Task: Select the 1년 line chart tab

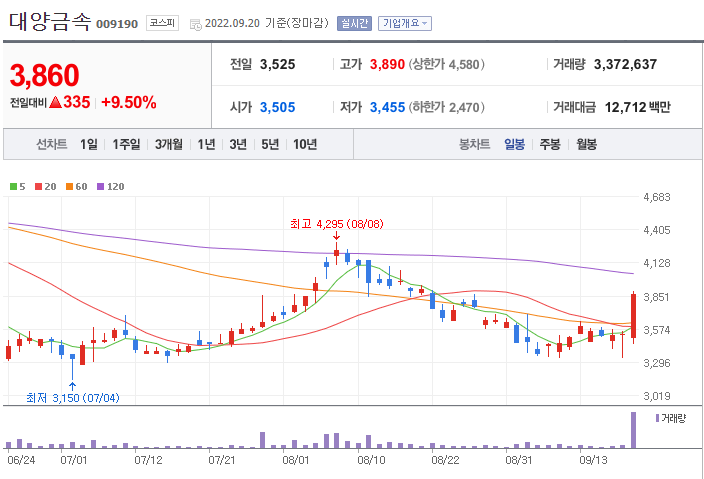Action: (207, 145)
